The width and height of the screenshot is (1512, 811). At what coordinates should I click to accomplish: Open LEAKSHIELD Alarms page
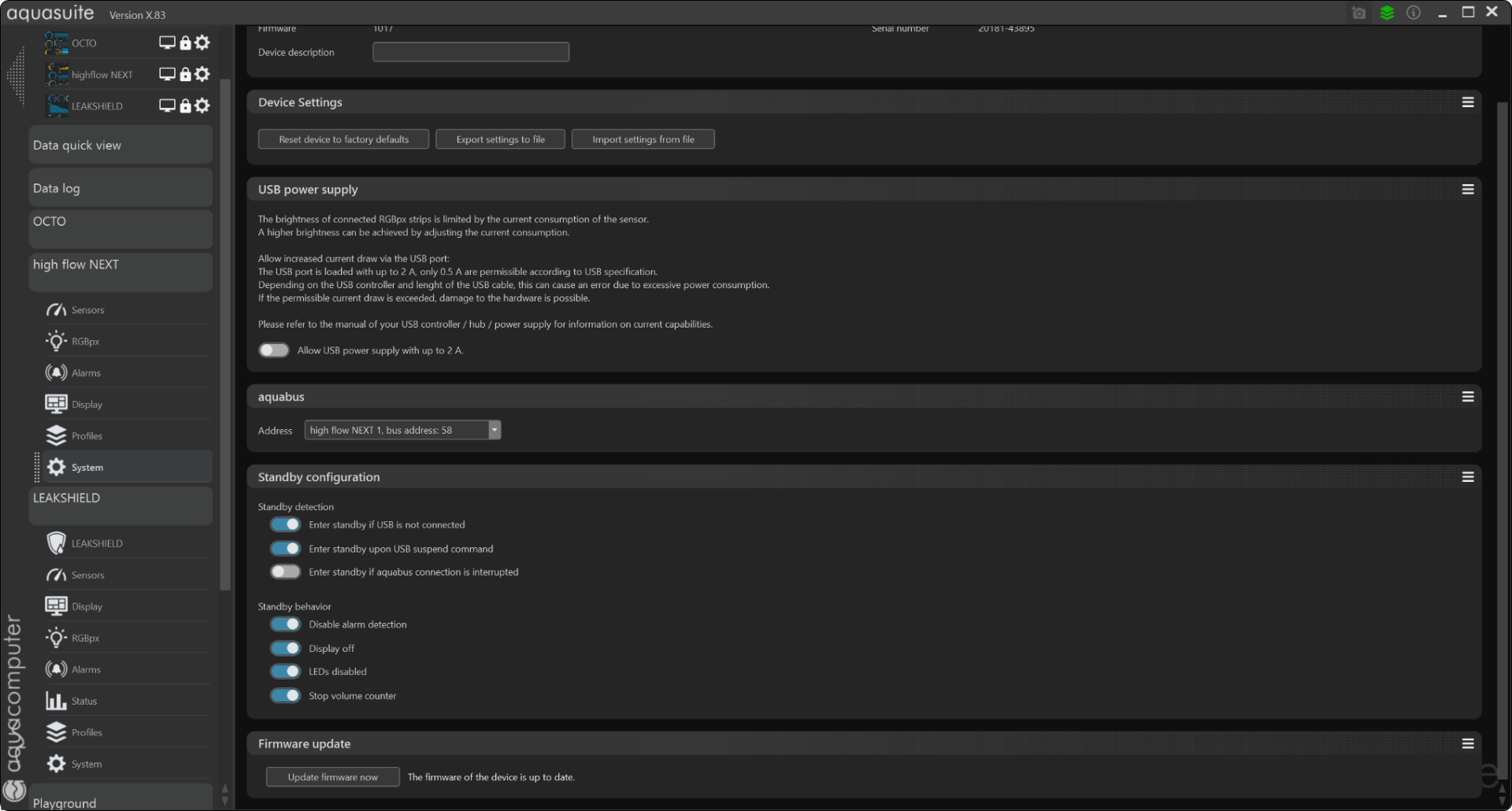pyautogui.click(x=128, y=669)
